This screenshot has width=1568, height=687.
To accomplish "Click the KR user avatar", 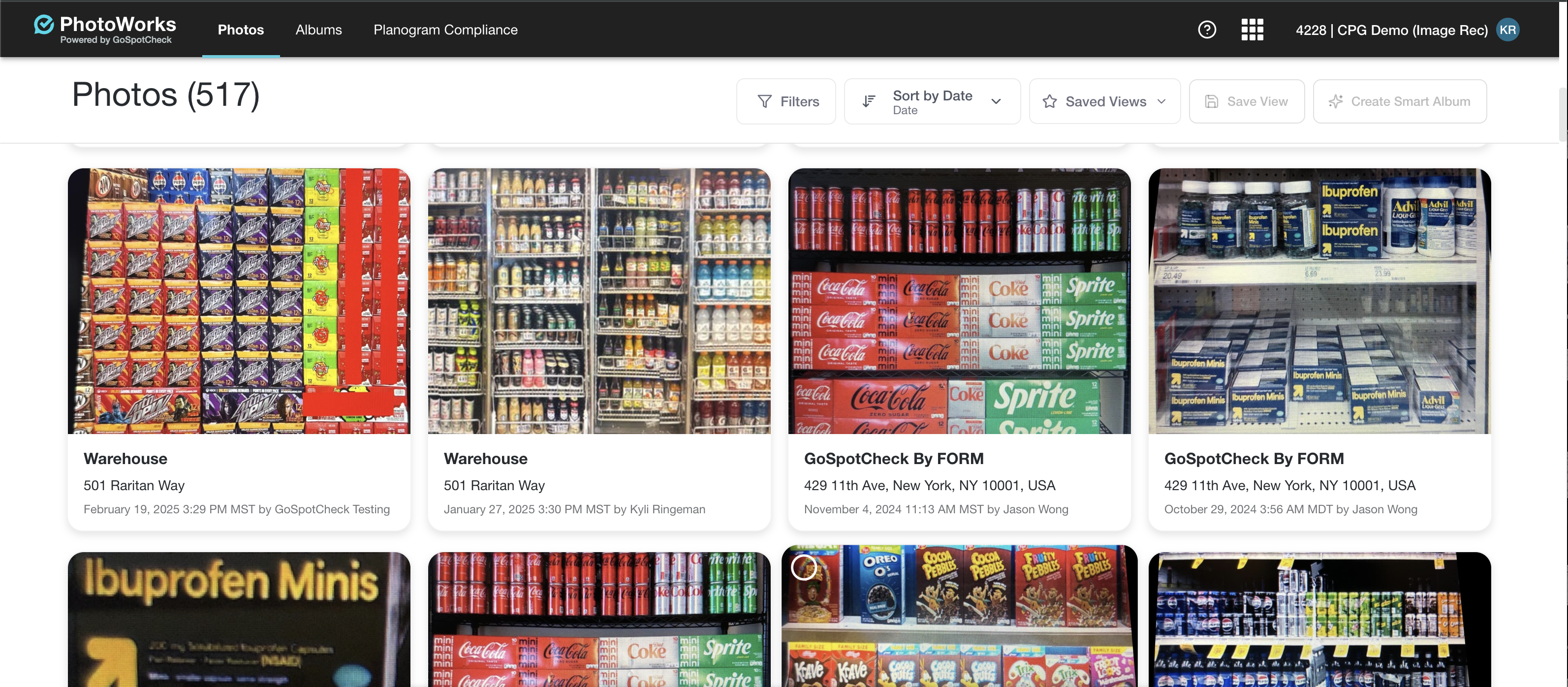I will point(1507,30).
